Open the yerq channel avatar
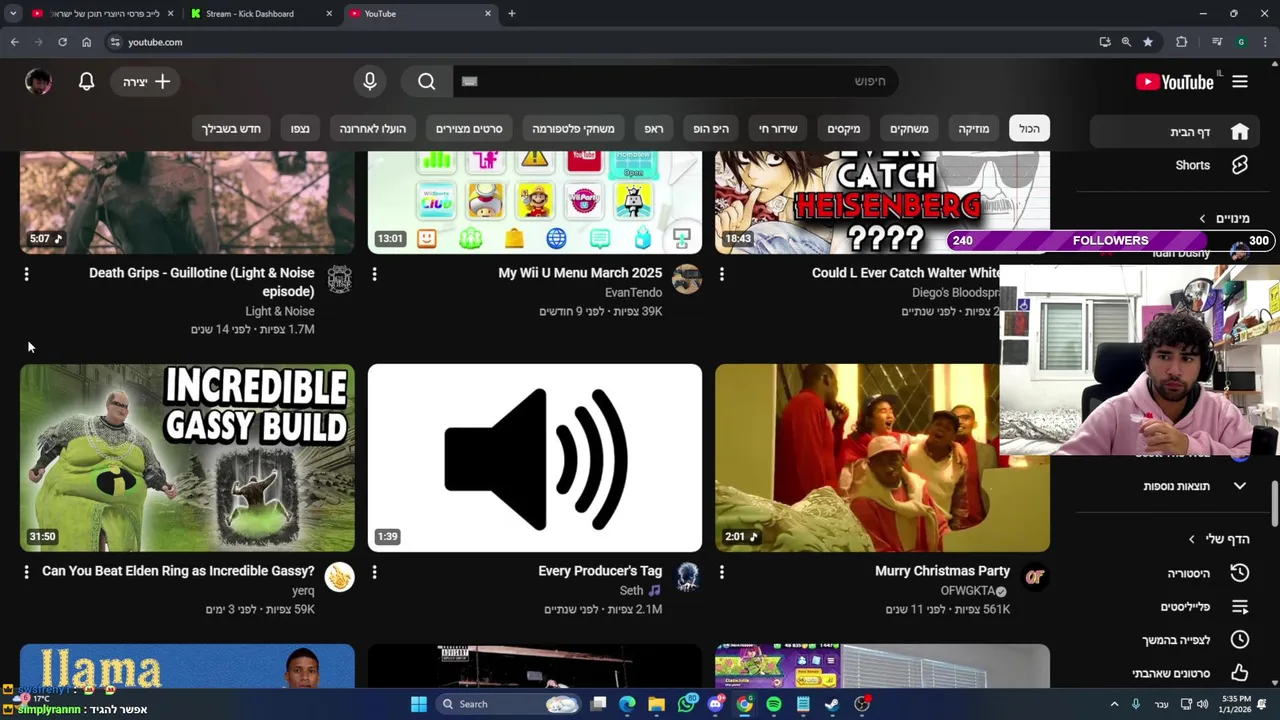The width and height of the screenshot is (1280, 720). (340, 578)
